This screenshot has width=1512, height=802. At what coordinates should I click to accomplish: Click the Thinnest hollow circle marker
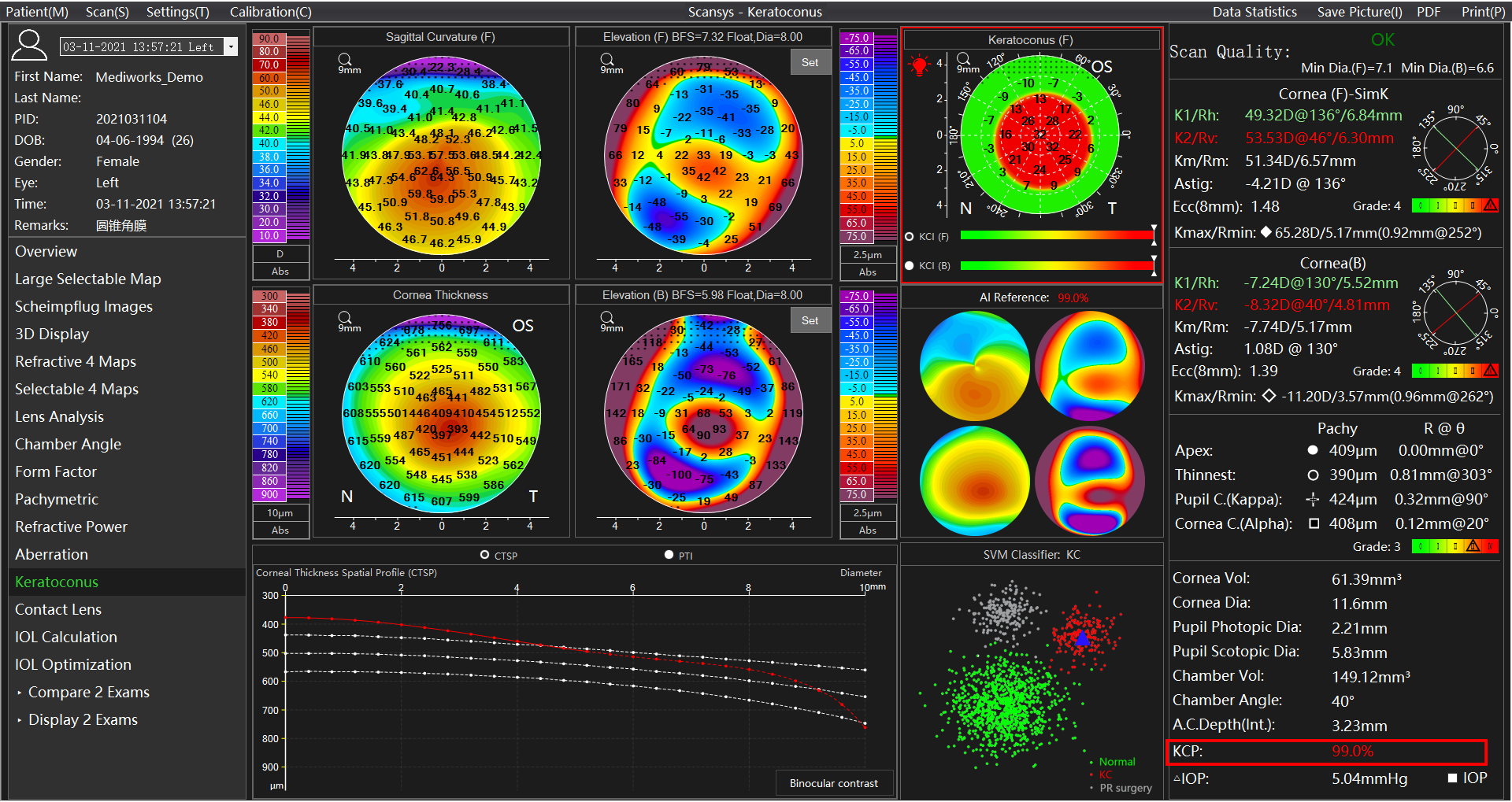point(1313,475)
